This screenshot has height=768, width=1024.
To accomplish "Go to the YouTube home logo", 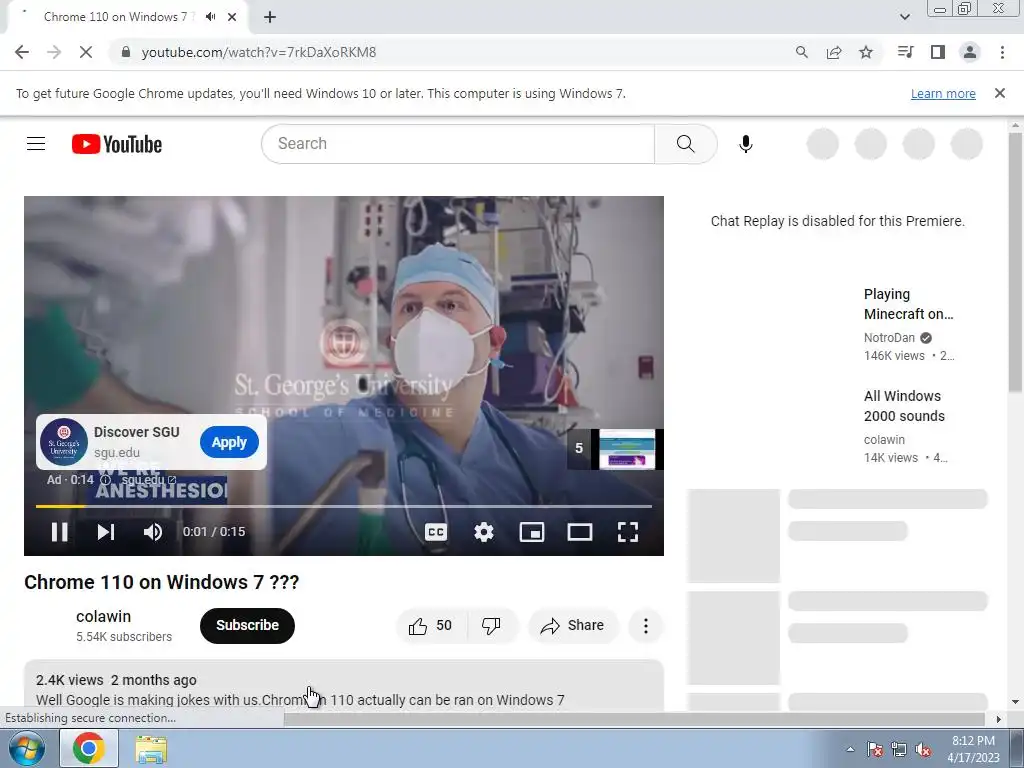I will [x=117, y=144].
